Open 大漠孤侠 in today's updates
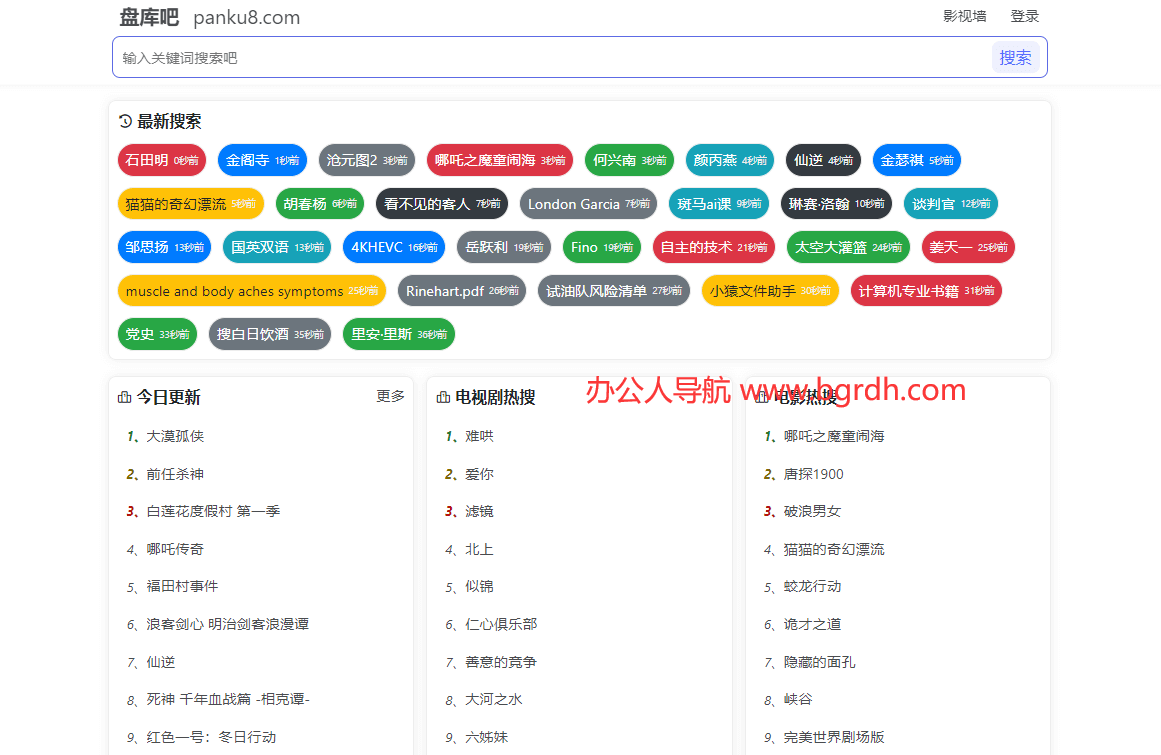This screenshot has width=1161, height=755. (175, 436)
